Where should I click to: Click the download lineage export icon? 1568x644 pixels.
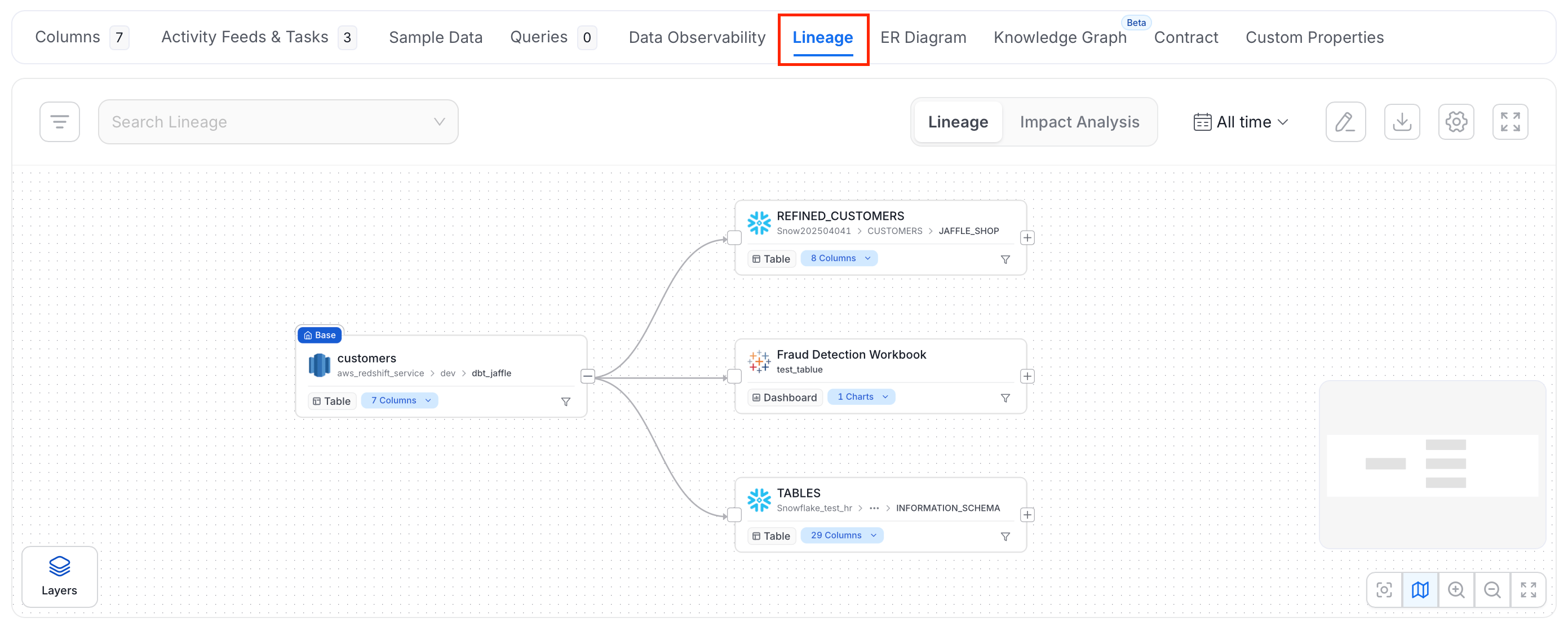pos(1402,122)
